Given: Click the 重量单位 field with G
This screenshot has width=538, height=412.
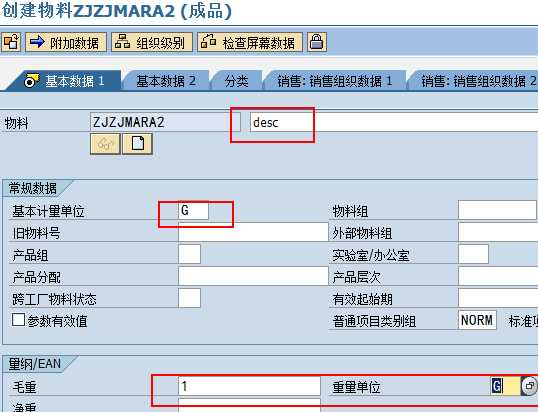Looking at the screenshot, I should tap(505, 386).
